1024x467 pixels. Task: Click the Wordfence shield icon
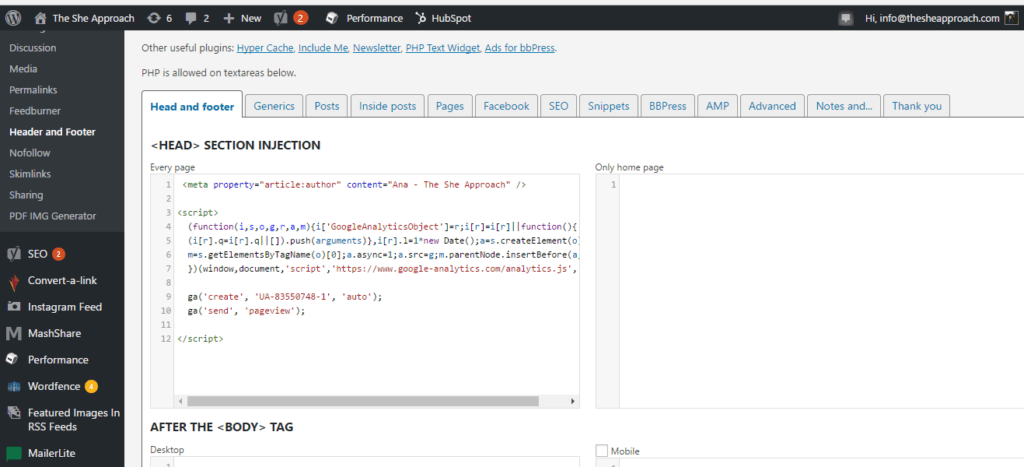[14, 387]
